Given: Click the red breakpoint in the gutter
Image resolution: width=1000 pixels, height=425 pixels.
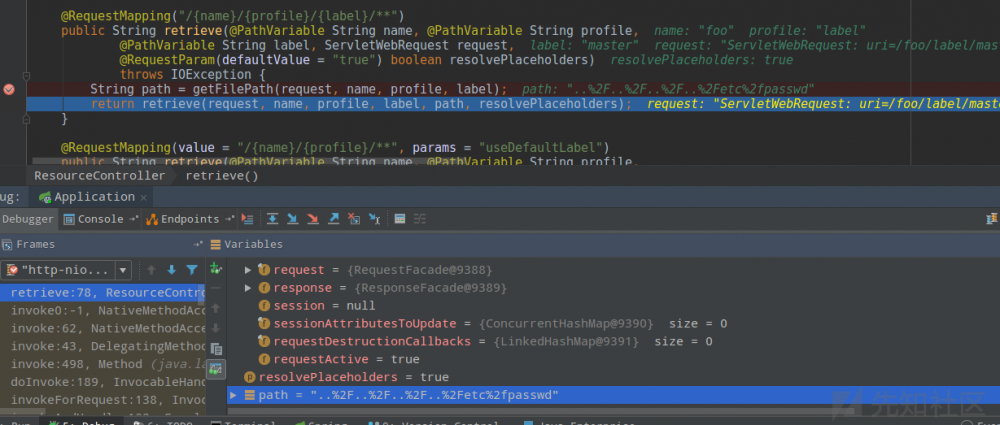Looking at the screenshot, I should point(9,89).
